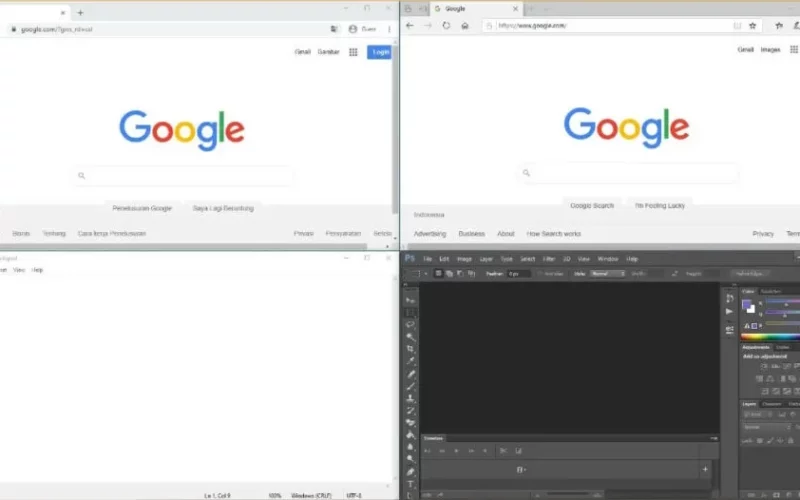This screenshot has width=800, height=500.
Task: Go back using Edge's back arrow
Action: [410, 26]
